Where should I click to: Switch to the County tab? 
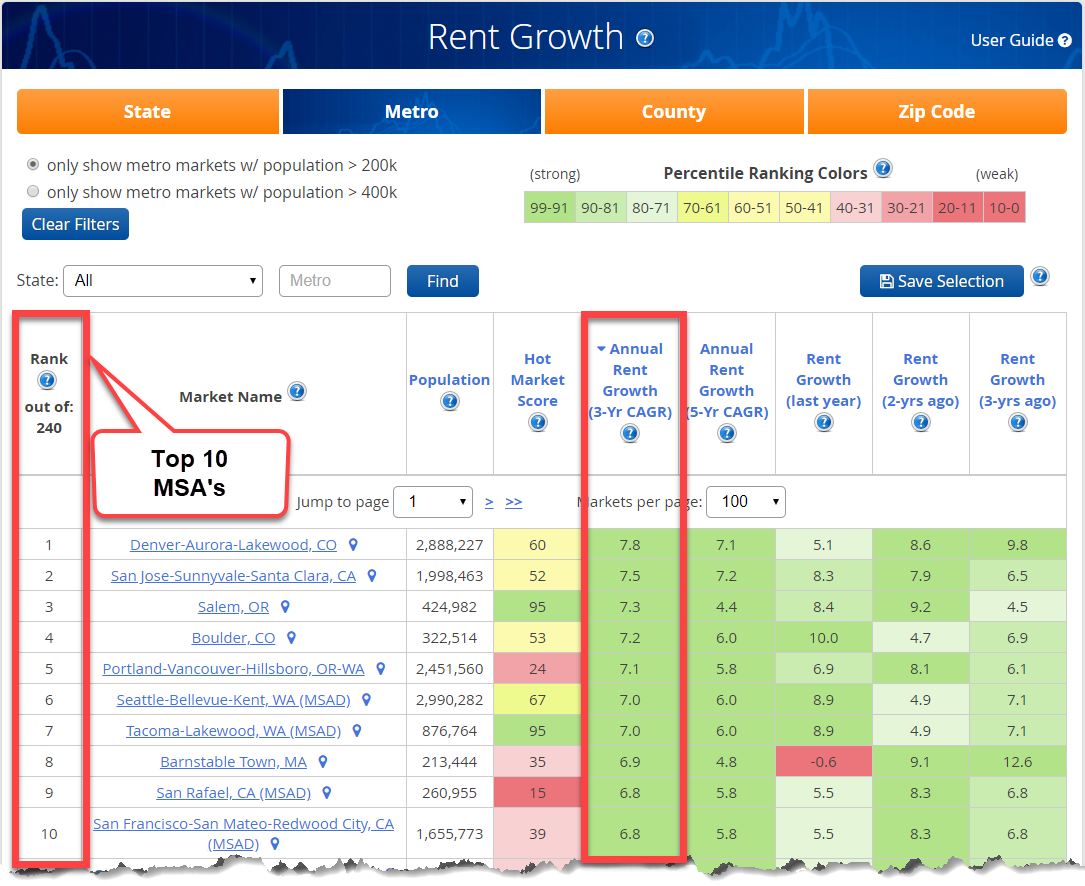tap(674, 111)
